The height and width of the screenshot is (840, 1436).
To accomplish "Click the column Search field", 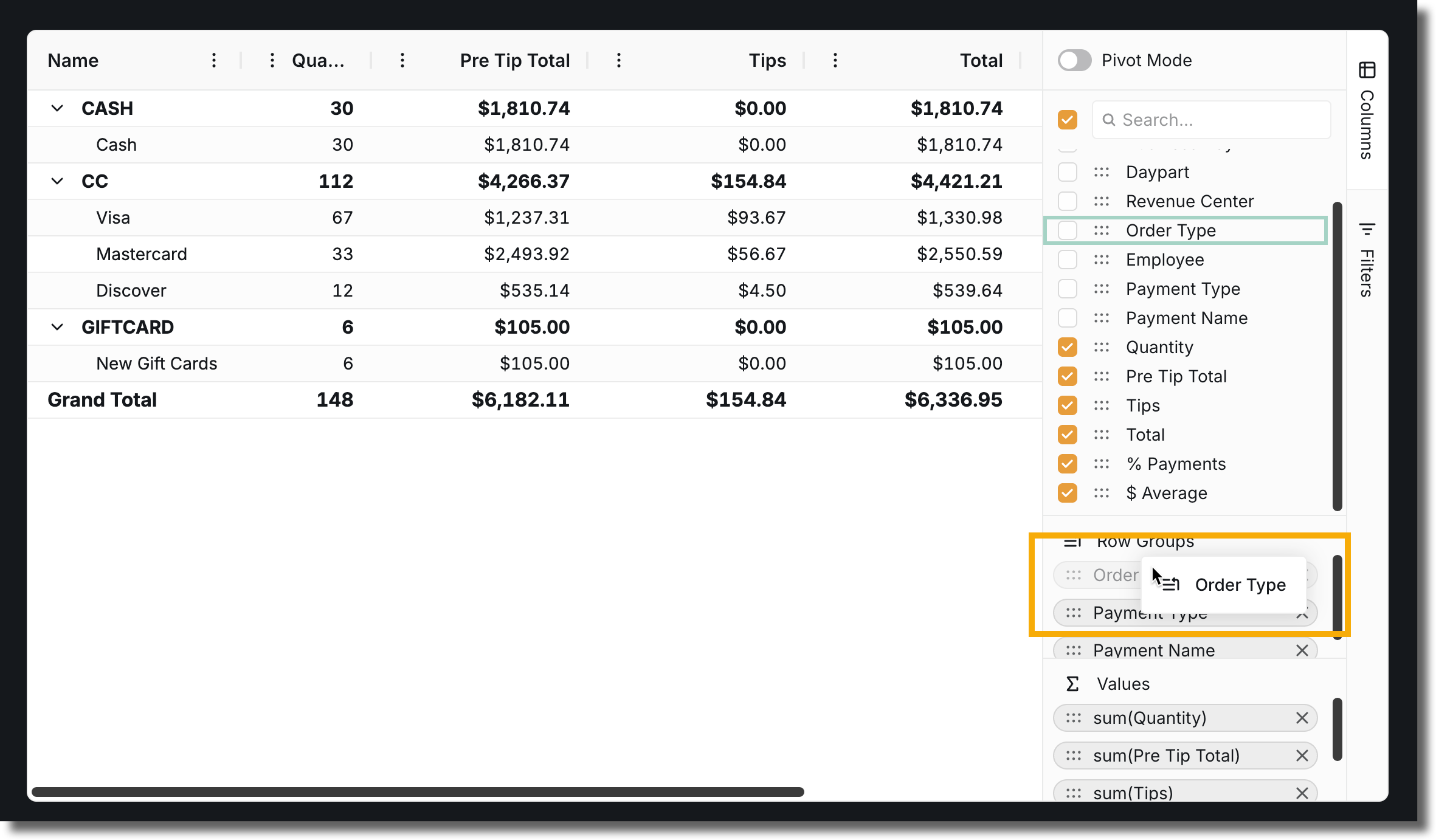I will tap(1211, 120).
